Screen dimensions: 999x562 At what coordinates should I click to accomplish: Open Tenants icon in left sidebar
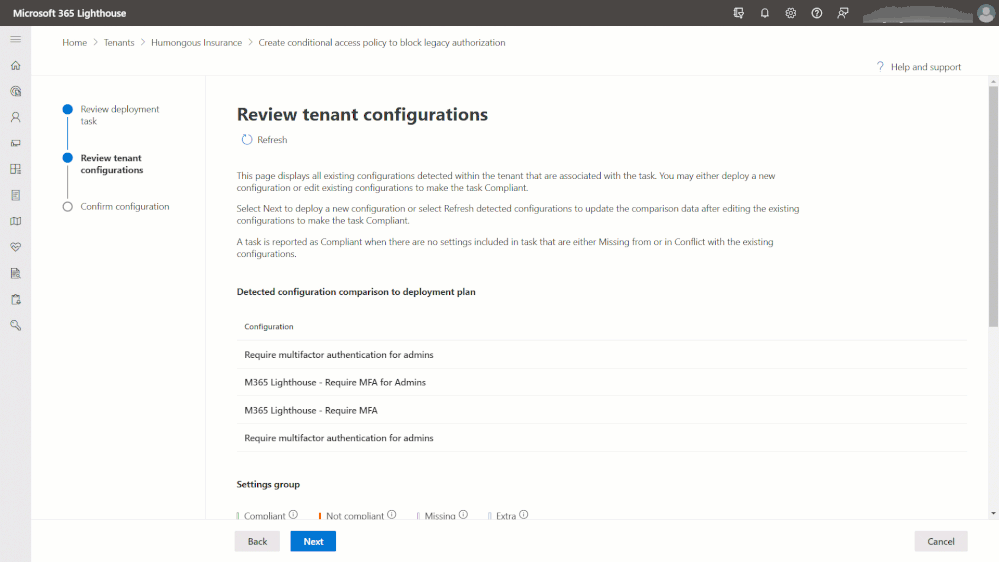tap(15, 91)
